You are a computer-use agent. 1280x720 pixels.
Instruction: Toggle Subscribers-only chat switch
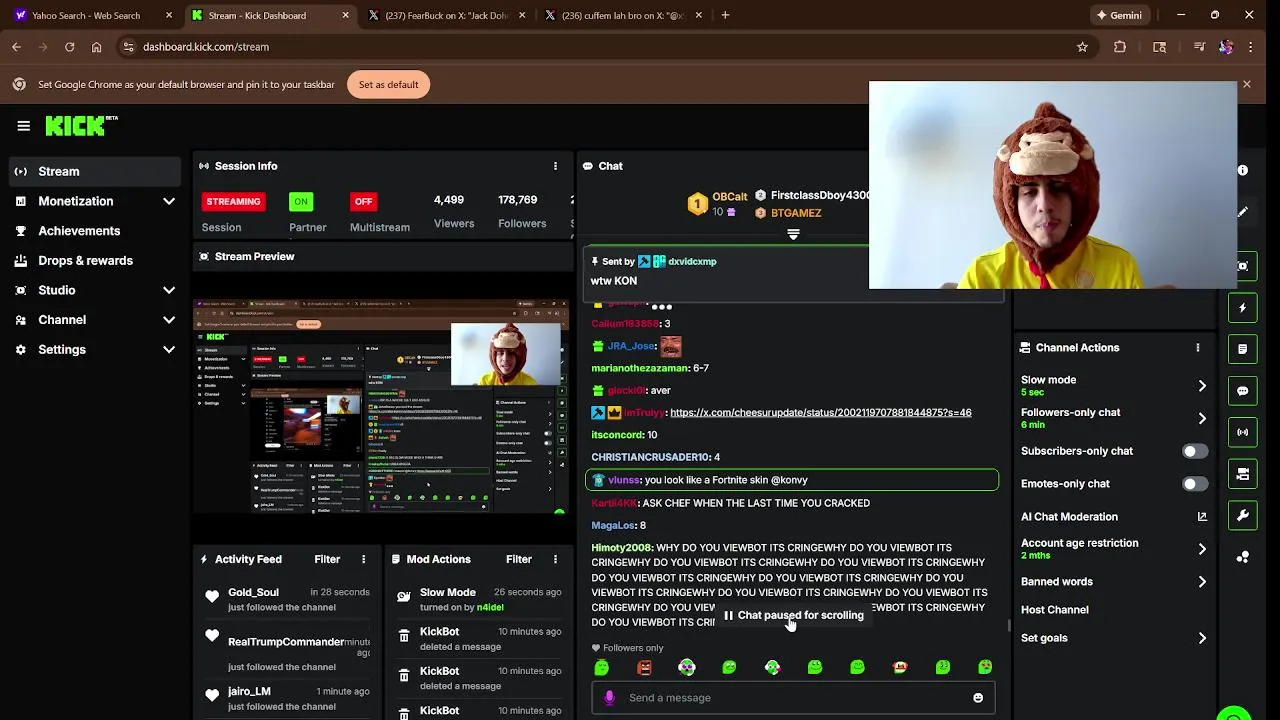coord(1195,451)
